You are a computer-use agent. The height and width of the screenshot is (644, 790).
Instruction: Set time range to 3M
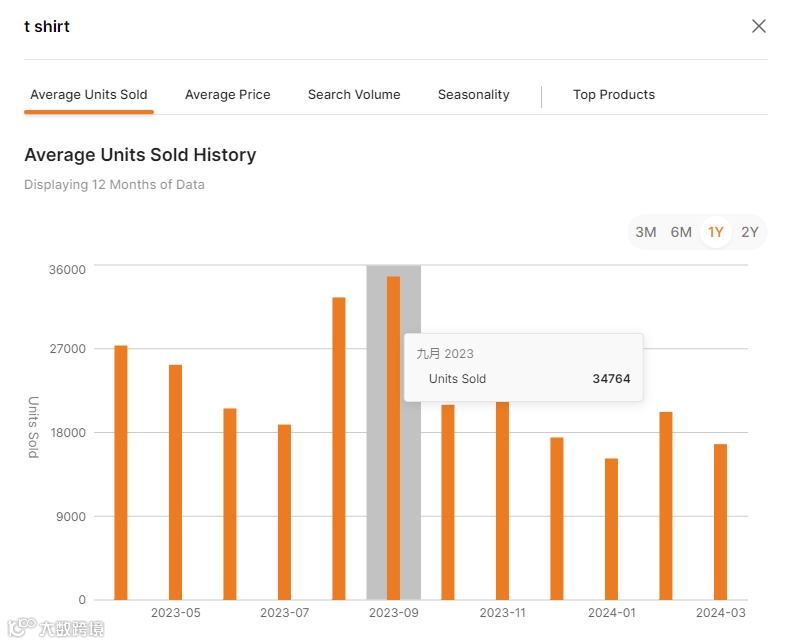point(646,232)
